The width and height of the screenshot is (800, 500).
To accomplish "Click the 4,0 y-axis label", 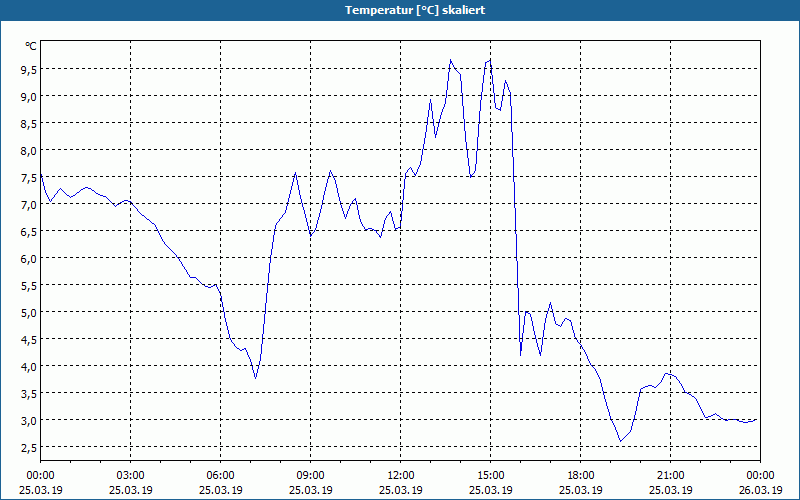I will point(28,367).
